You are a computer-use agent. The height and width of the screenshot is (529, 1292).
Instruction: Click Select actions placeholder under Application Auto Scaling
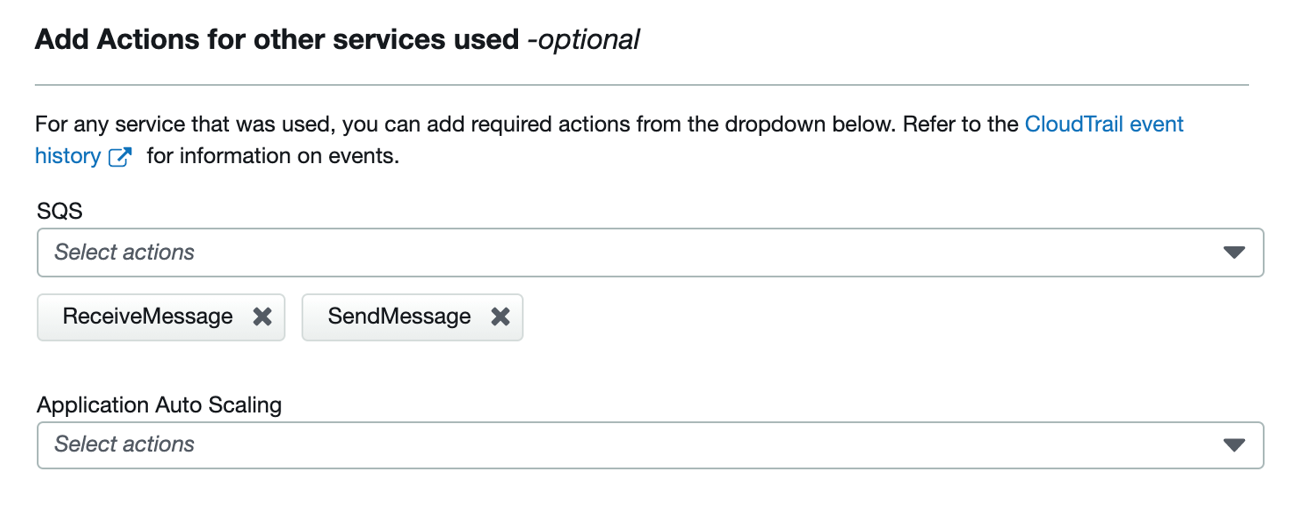[124, 445]
